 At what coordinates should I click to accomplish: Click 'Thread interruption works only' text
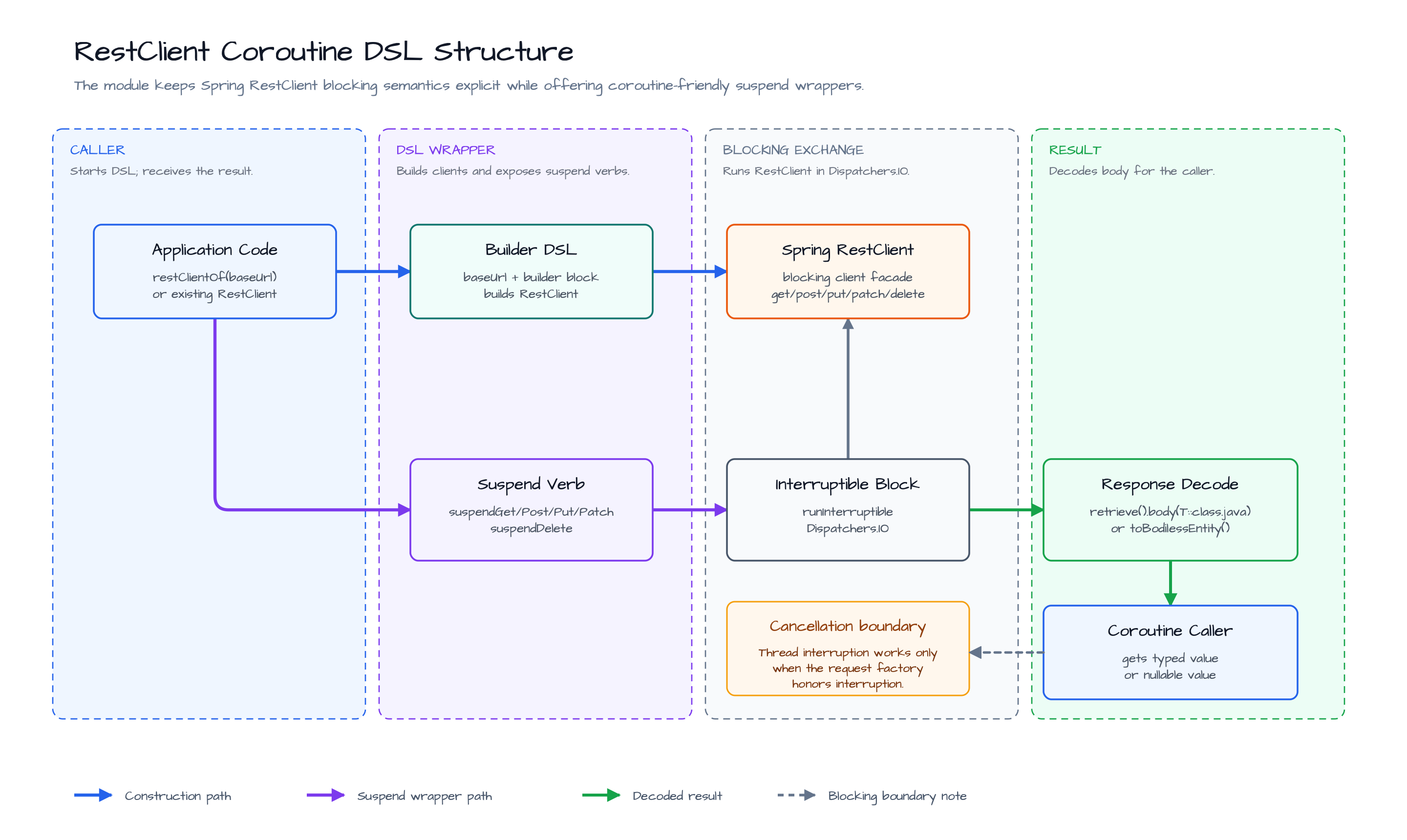[x=848, y=652]
